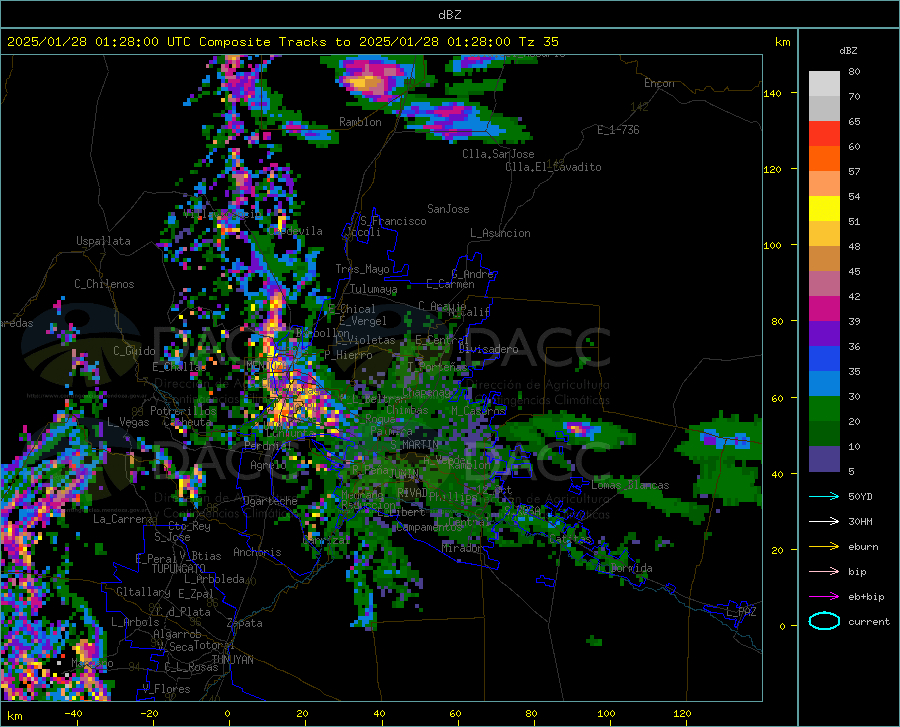
Task: Click the 'Uspallata' map label
Action: [x=103, y=241]
